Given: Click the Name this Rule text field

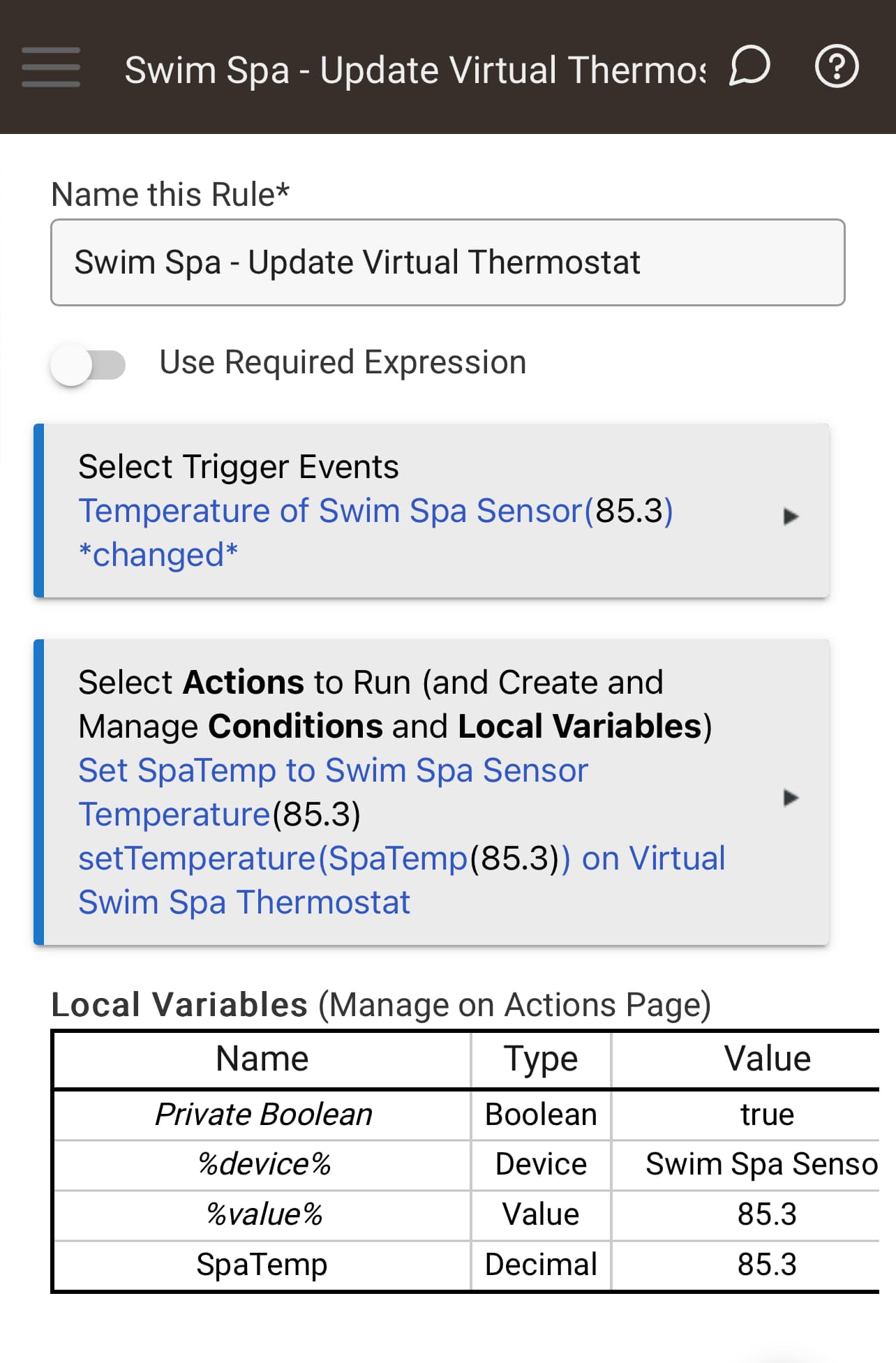Looking at the screenshot, I should tap(447, 262).
